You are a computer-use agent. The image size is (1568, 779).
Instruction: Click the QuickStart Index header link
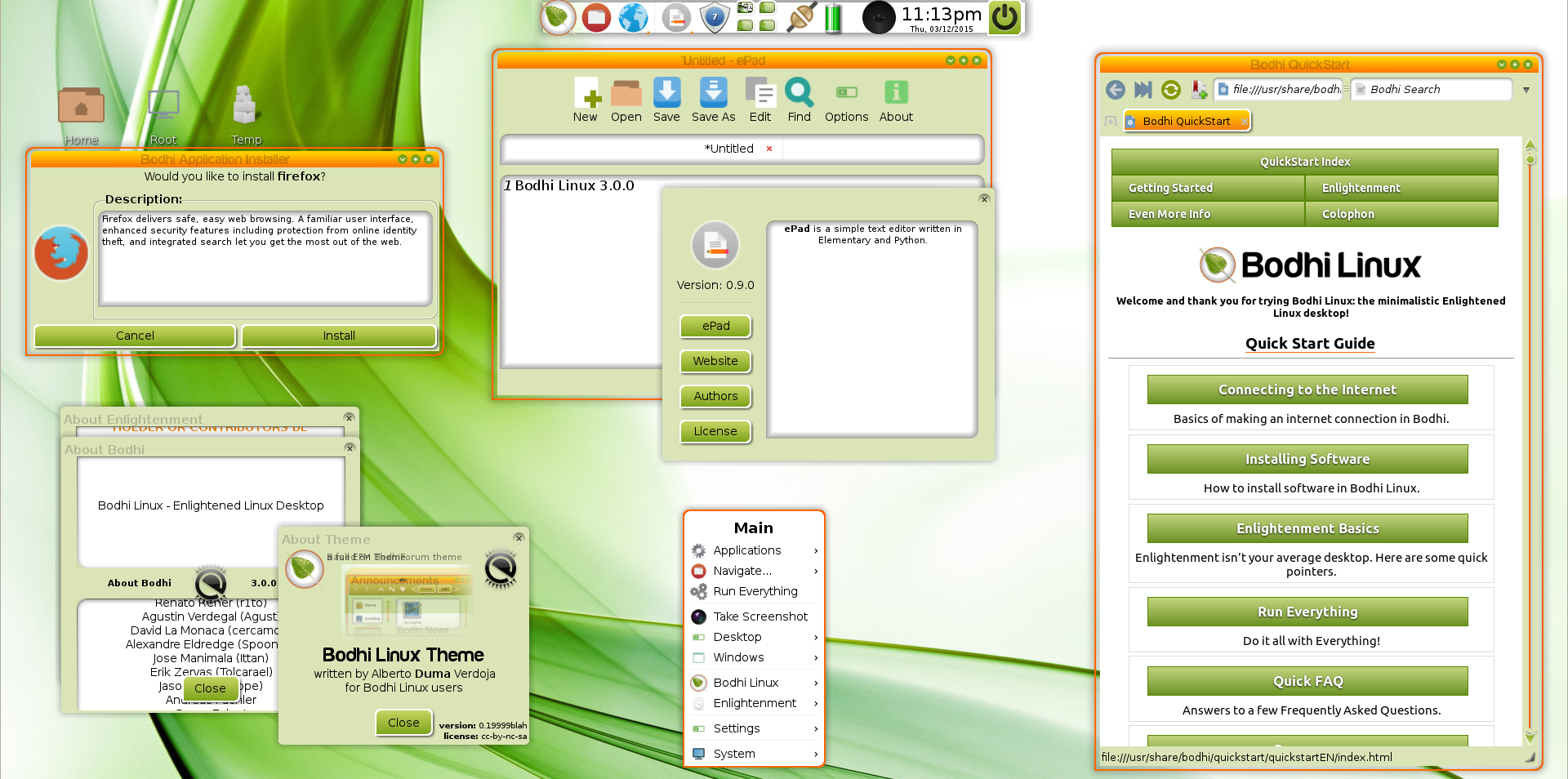click(x=1305, y=162)
